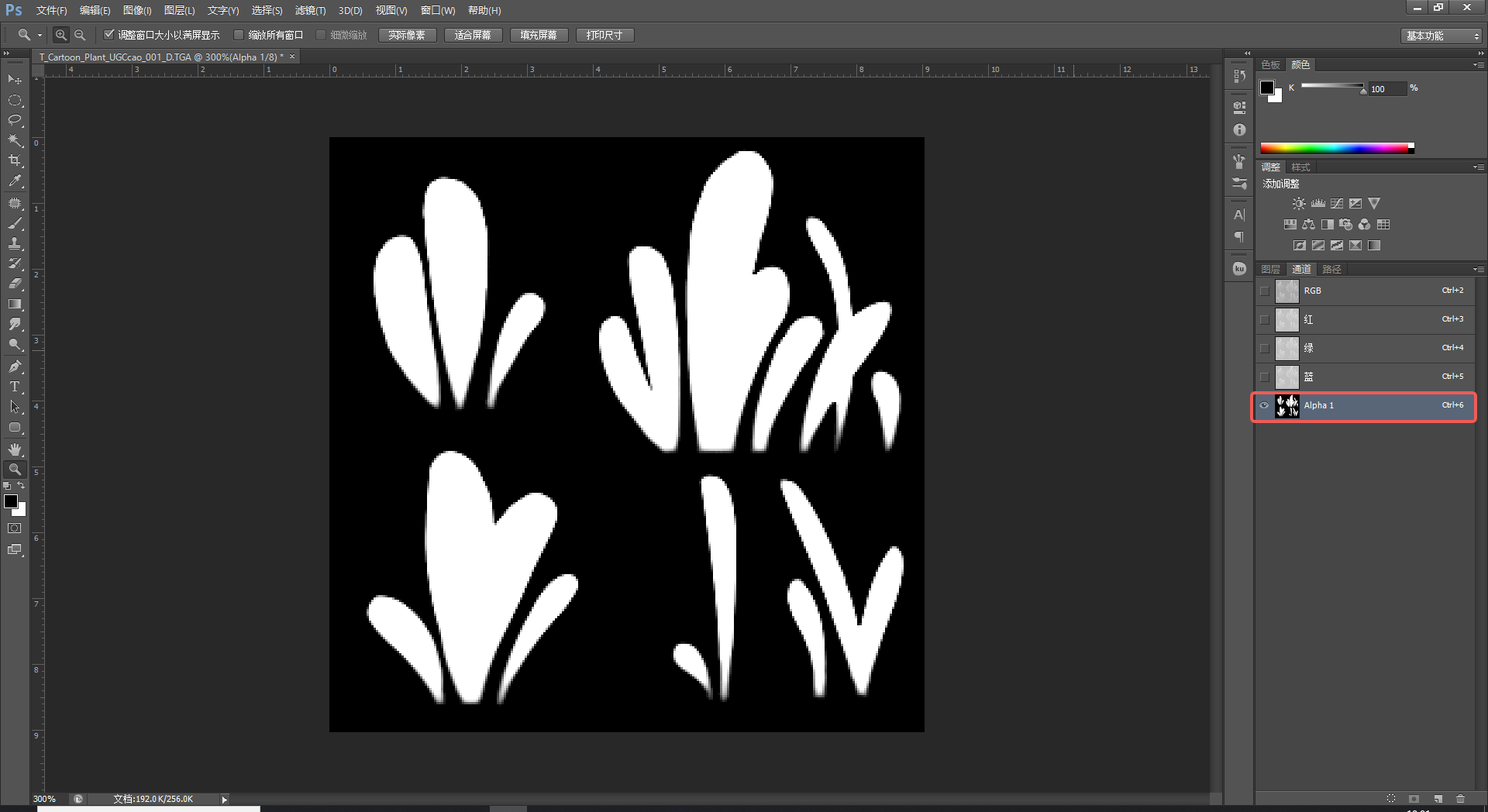Select the Smudge tool
Screen dimensions: 1488x812
(x=15, y=324)
